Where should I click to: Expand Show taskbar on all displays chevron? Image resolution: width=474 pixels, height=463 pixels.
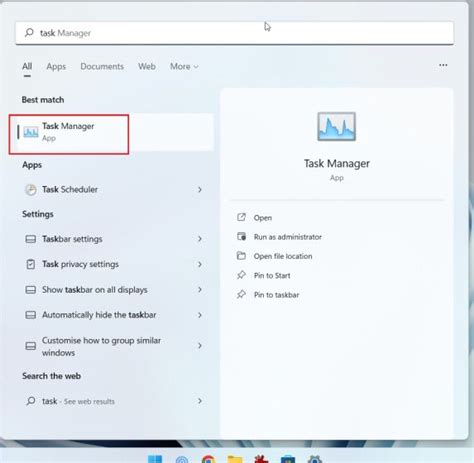click(200, 290)
